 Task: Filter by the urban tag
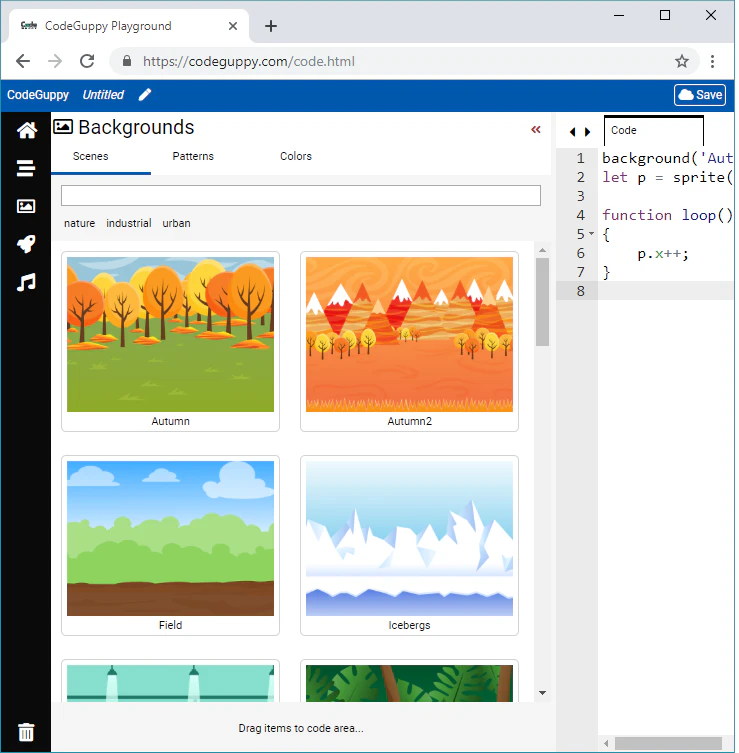tap(176, 223)
